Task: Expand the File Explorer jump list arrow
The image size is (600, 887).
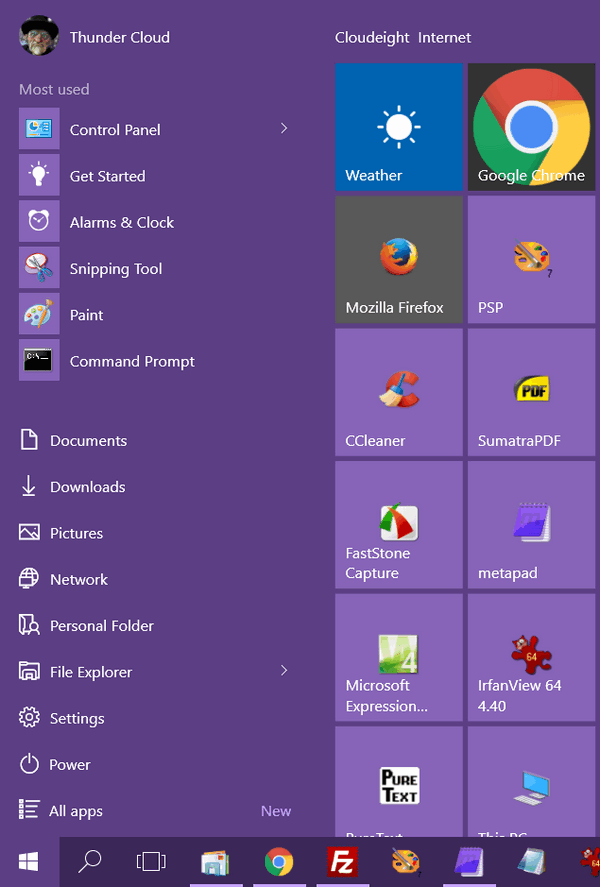Action: tap(284, 671)
